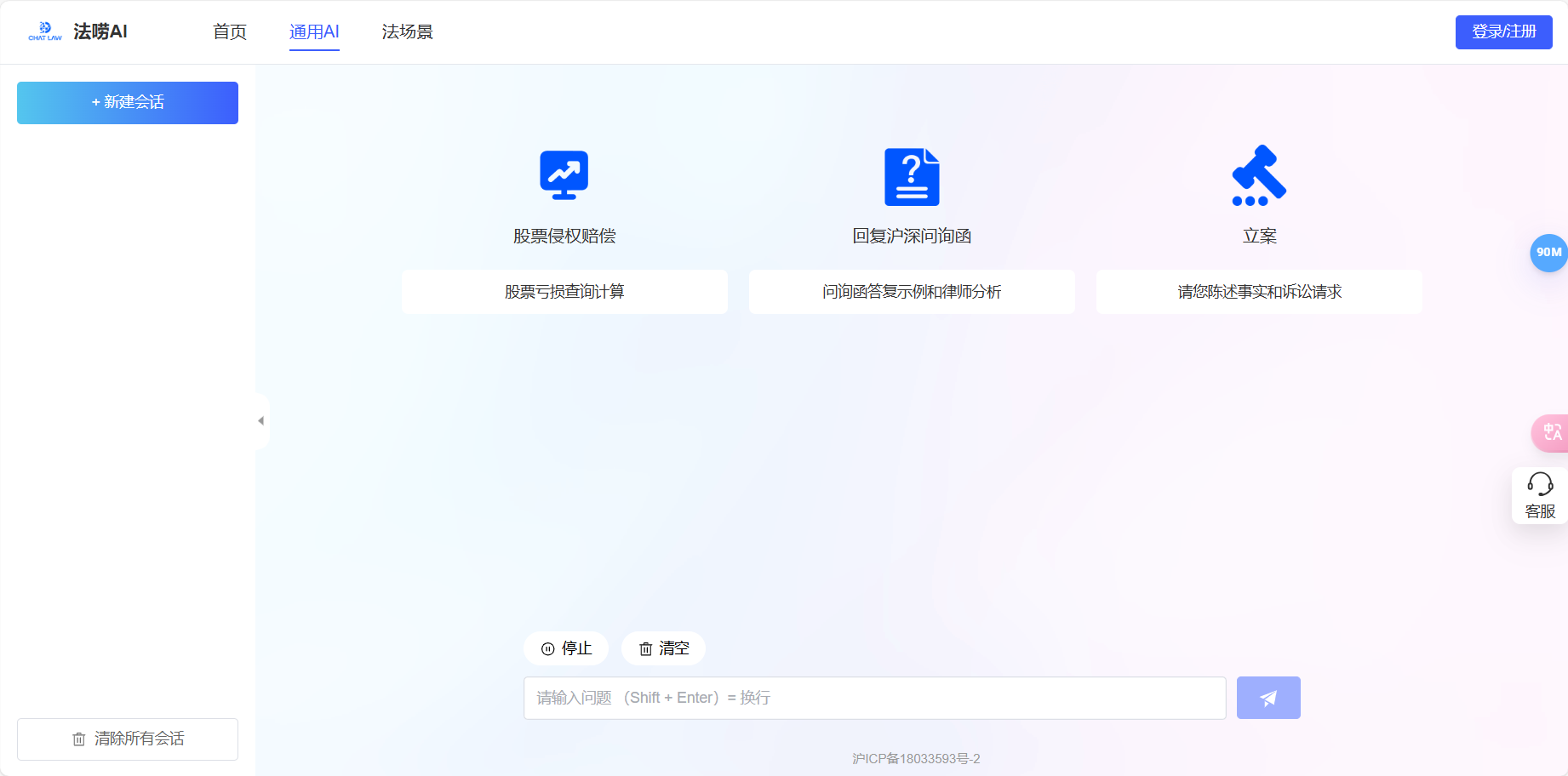Click the pause icon on 停止 button
Viewport: 1568px width, 776px height.
click(548, 648)
